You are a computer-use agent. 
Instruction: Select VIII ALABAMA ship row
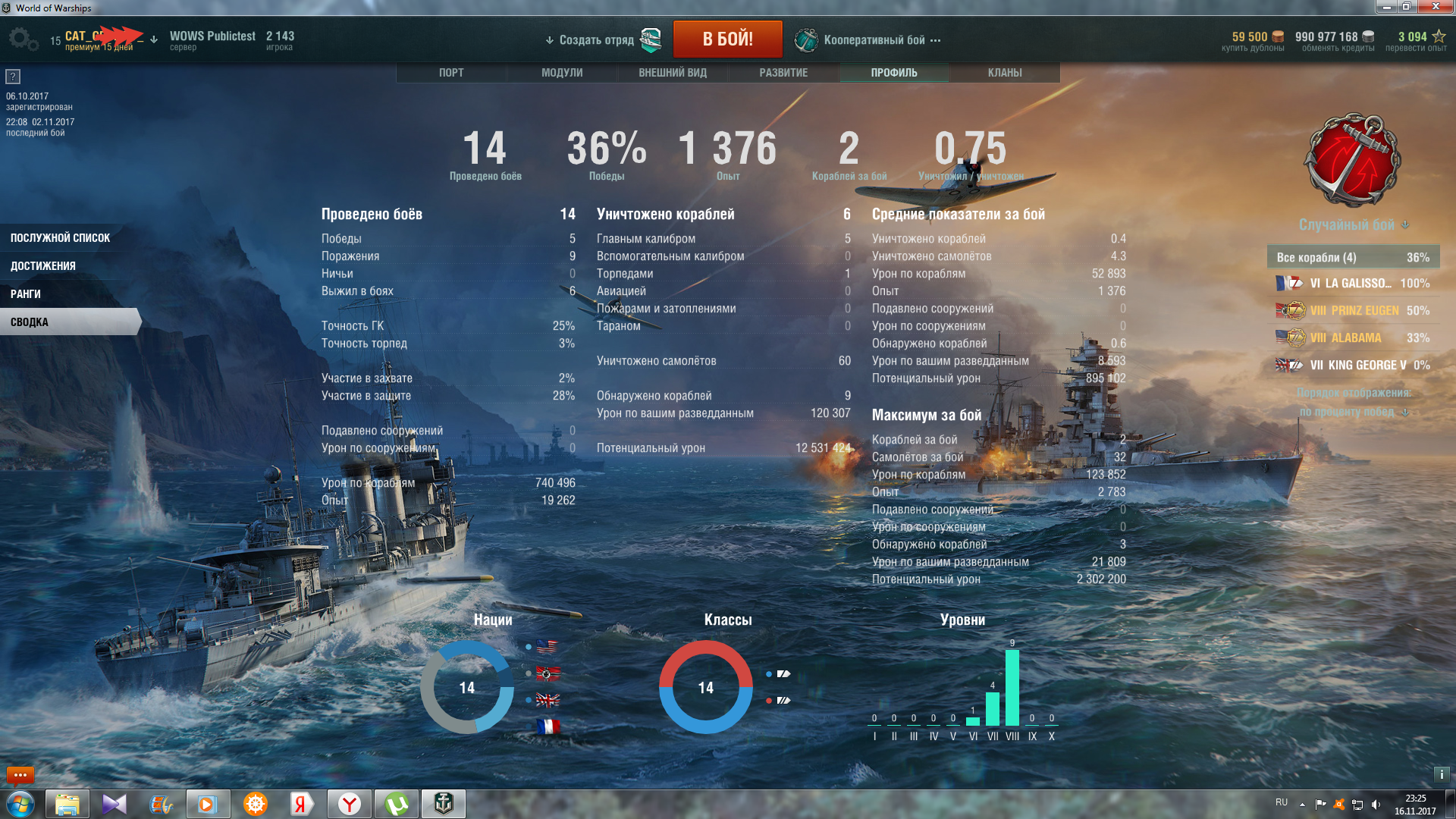click(1353, 338)
